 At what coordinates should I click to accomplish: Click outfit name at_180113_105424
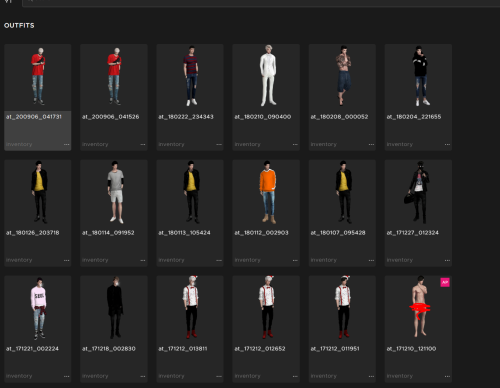pos(184,233)
